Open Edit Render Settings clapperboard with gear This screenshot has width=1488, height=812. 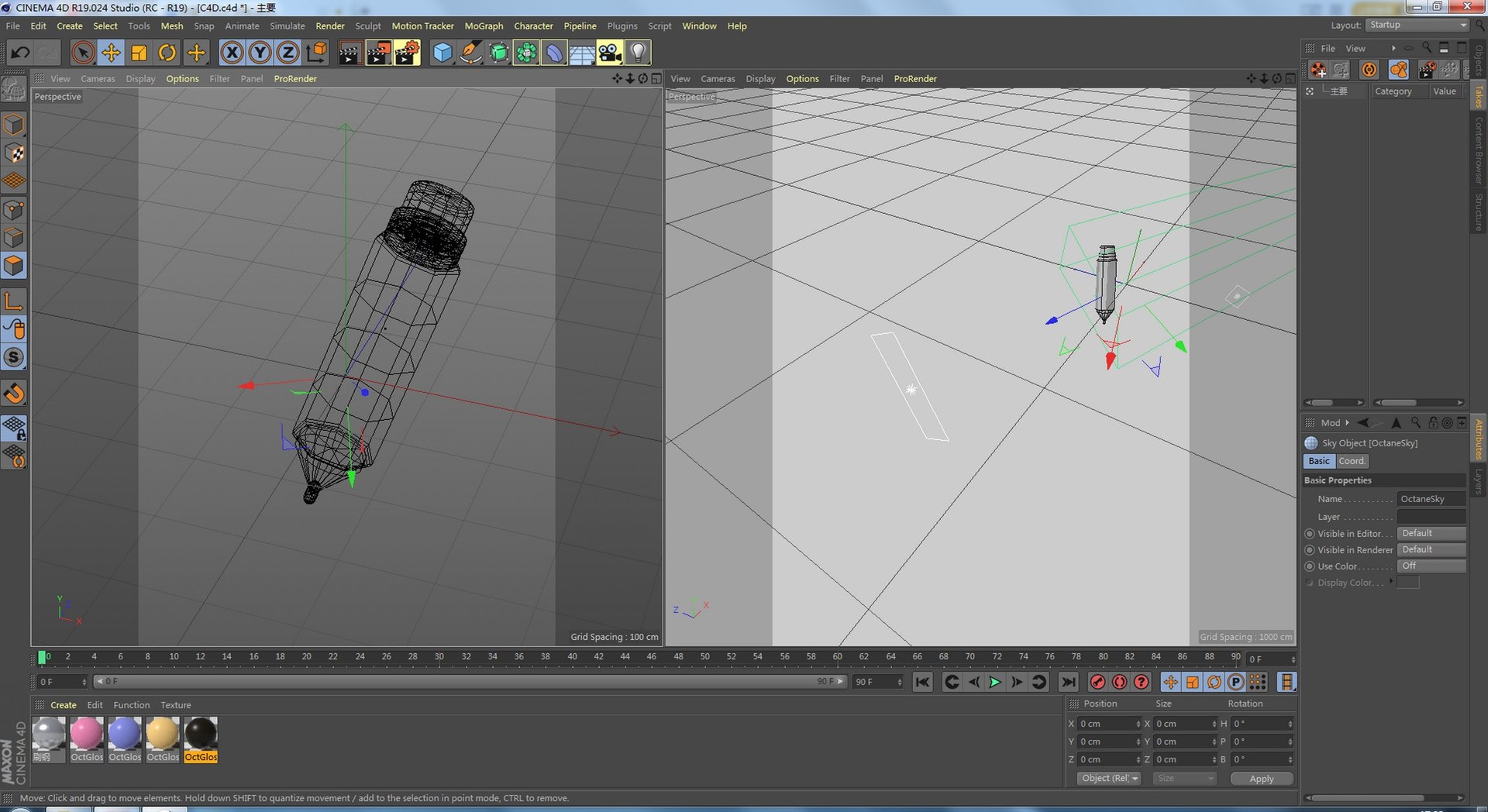coord(406,53)
